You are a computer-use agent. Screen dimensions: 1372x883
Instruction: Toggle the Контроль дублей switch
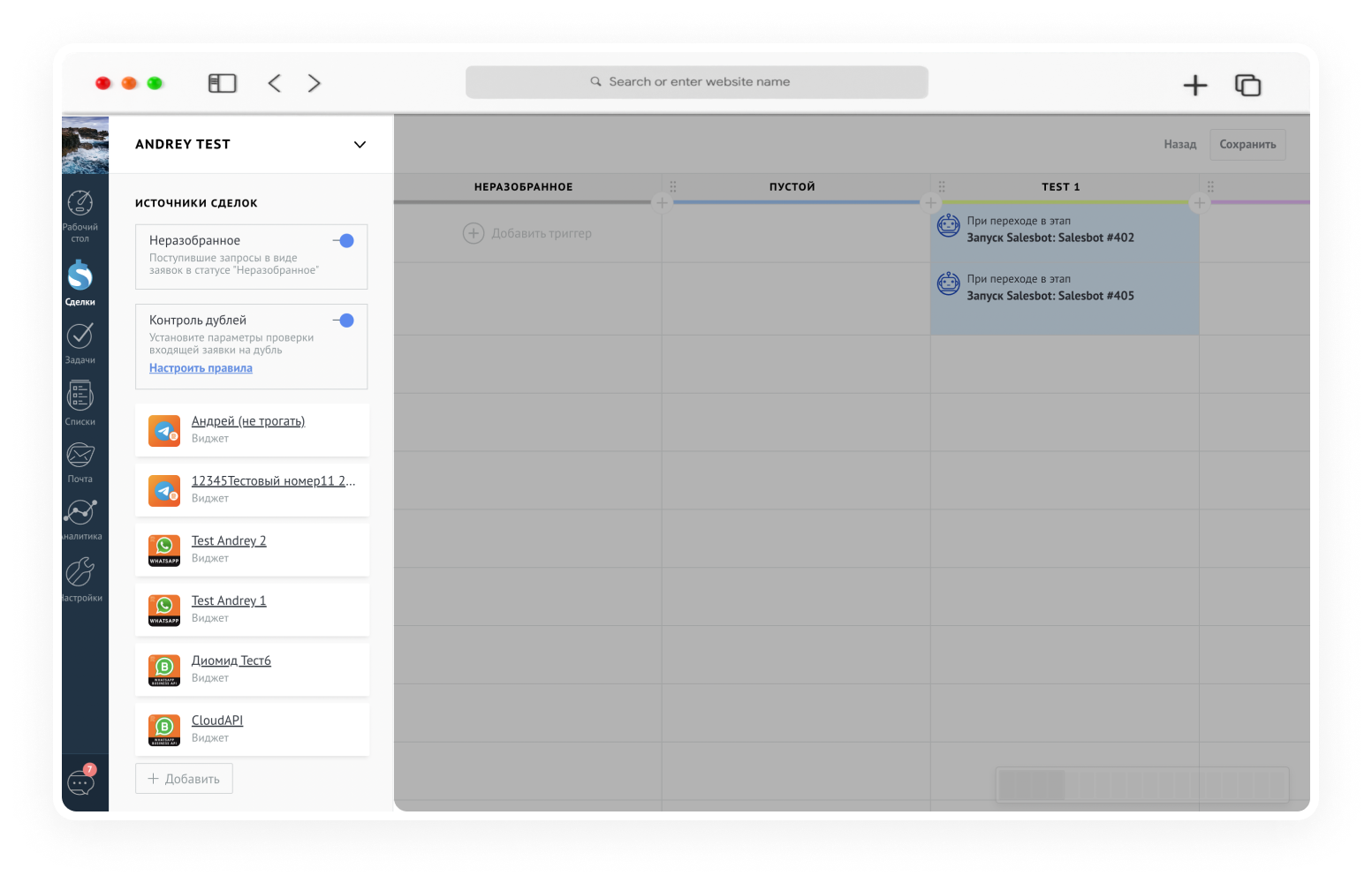pos(344,321)
